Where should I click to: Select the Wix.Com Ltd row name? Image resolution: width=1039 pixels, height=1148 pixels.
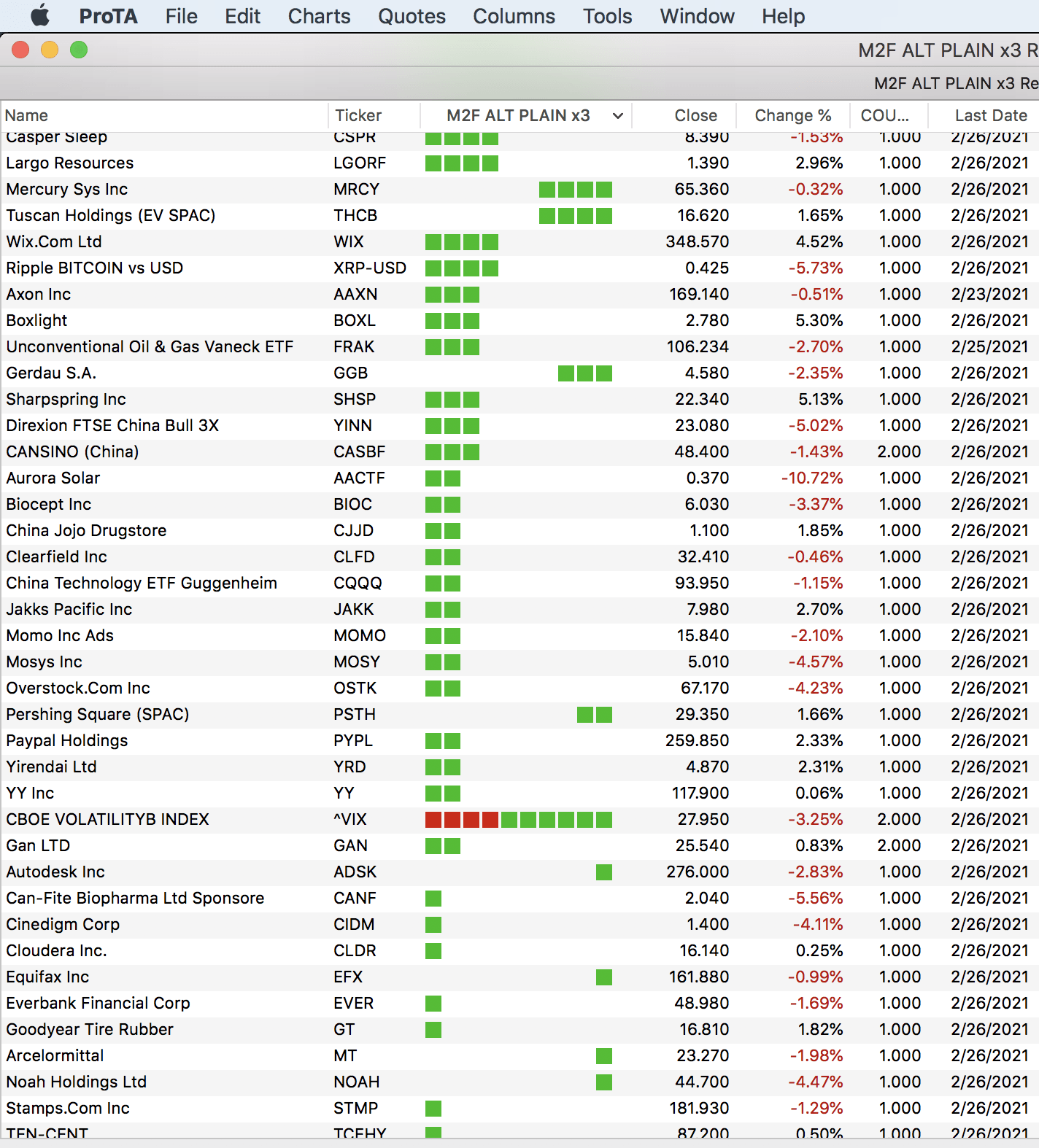point(54,241)
